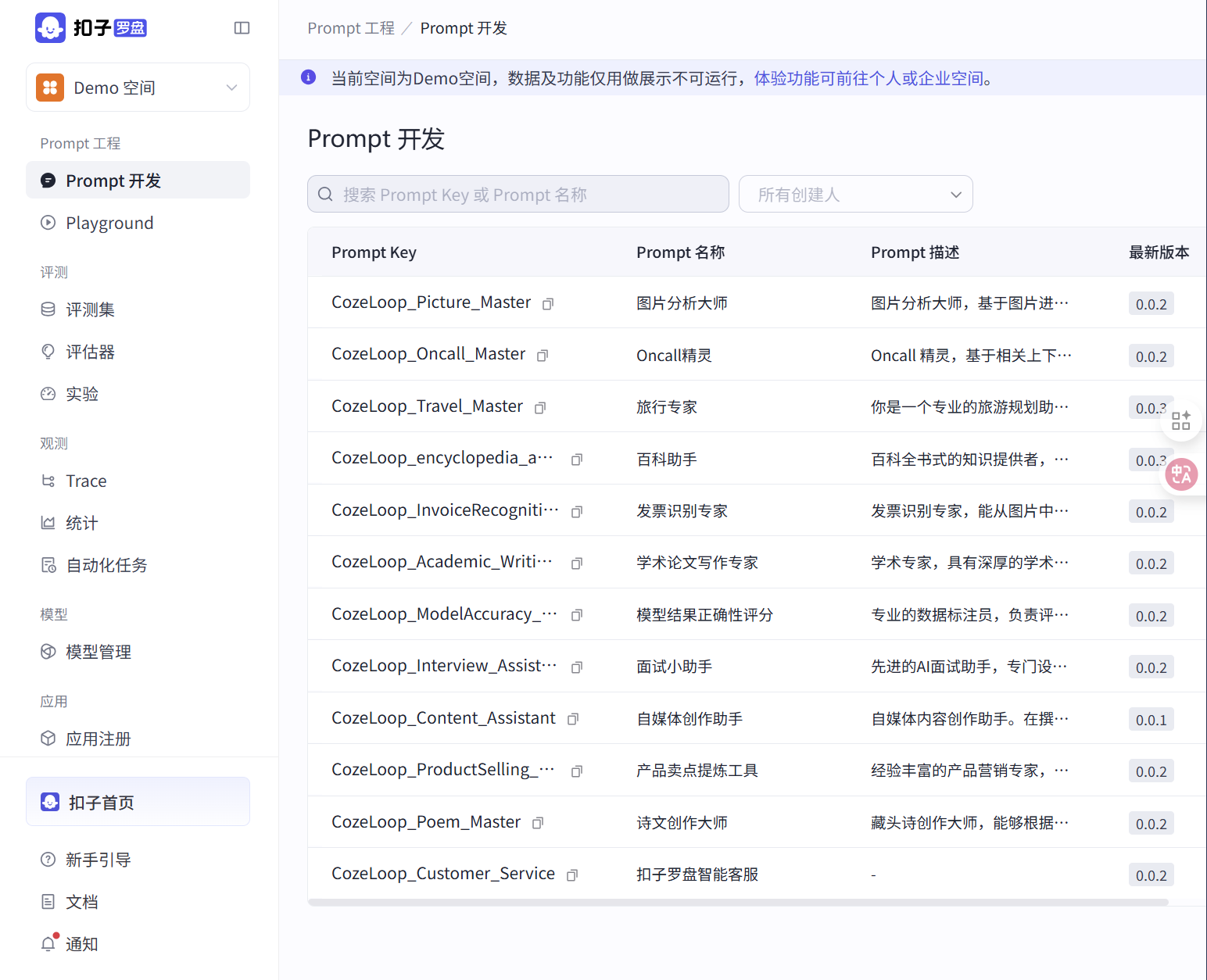This screenshot has width=1207, height=980.
Task: Click the 通知 notification bell
Action: coord(81,943)
